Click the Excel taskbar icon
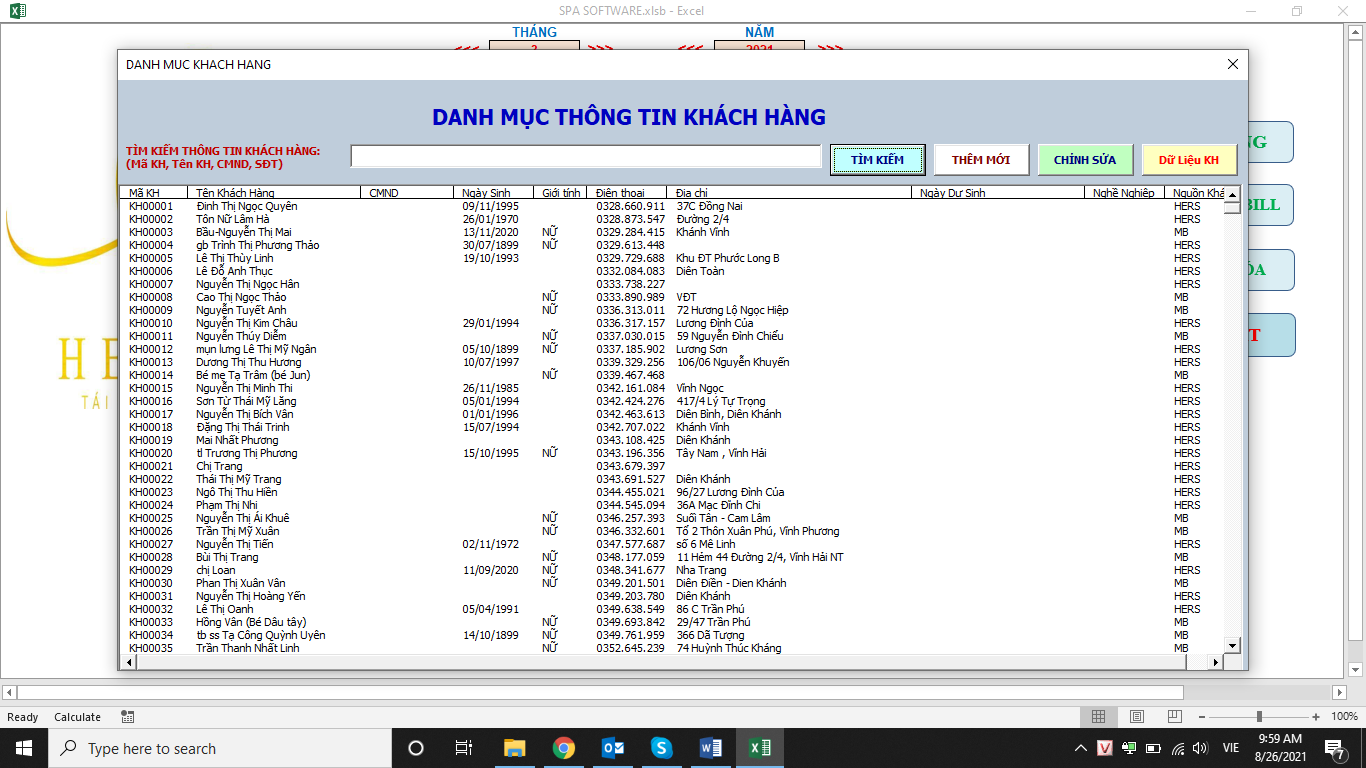1366x768 pixels. [x=760, y=748]
